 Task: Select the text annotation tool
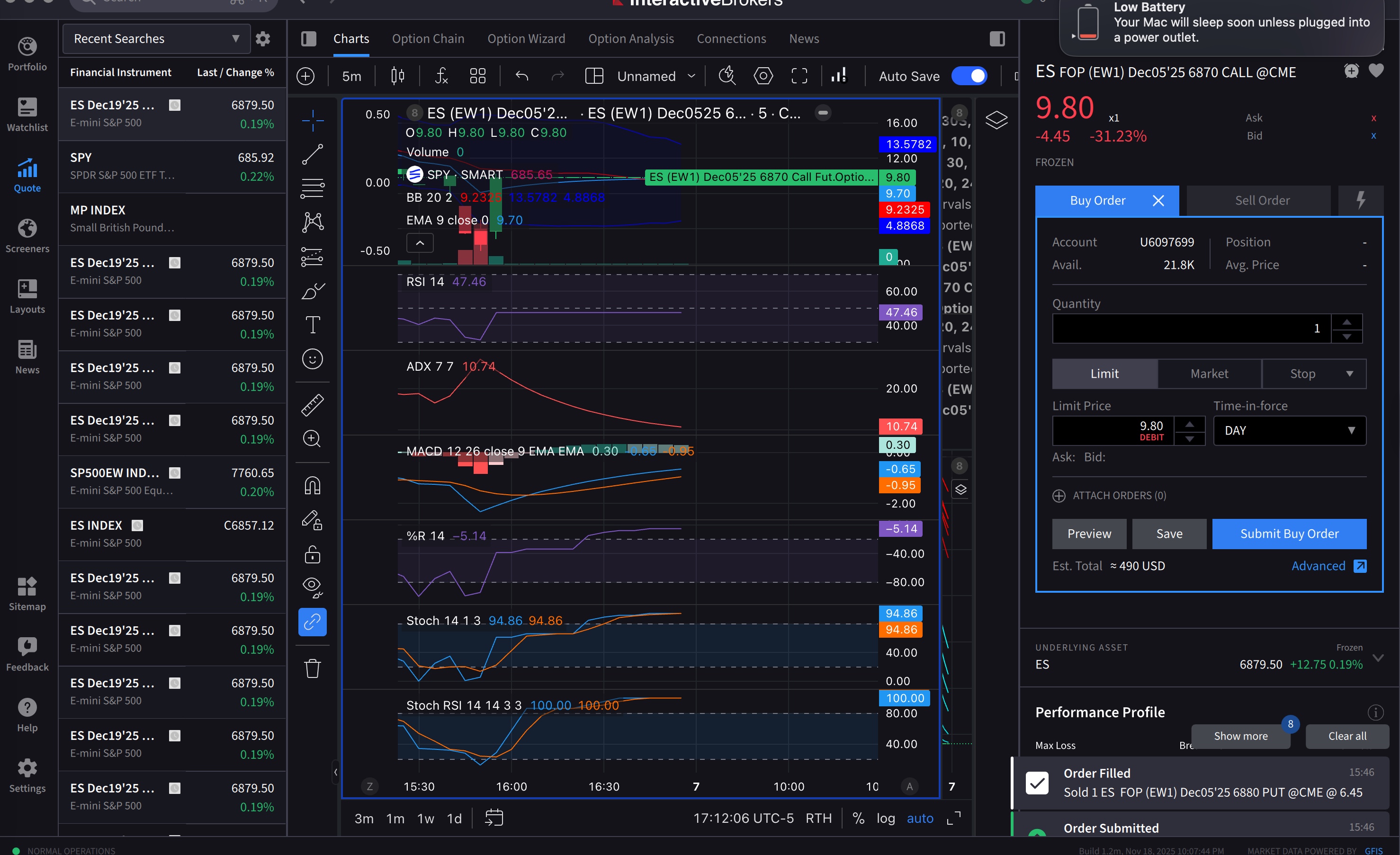[x=313, y=324]
